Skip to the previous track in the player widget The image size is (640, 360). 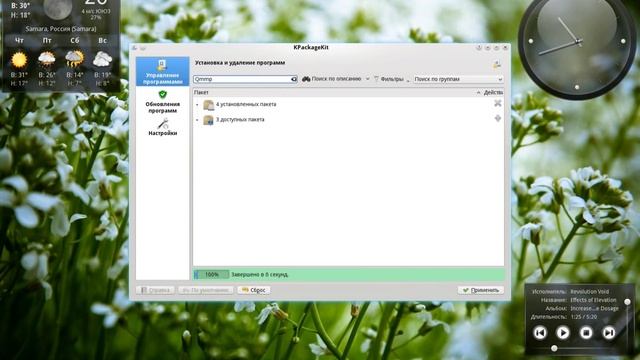pyautogui.click(x=540, y=333)
